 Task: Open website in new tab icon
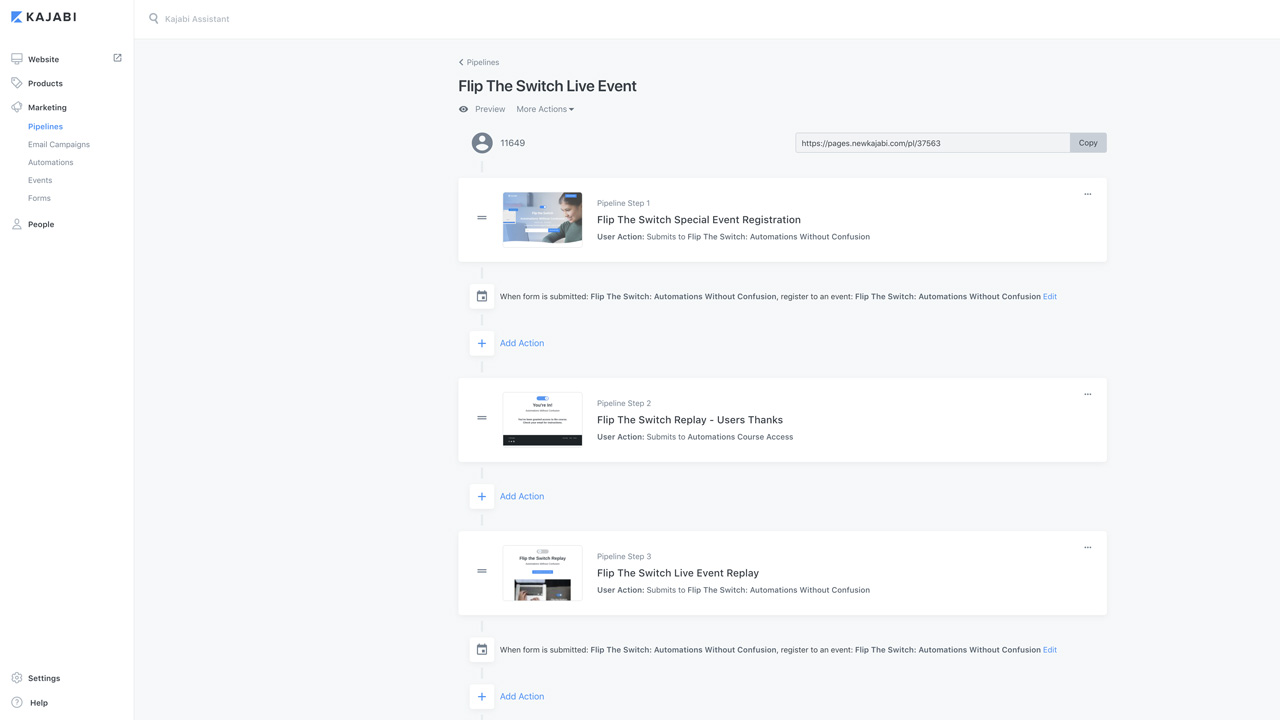tap(117, 58)
